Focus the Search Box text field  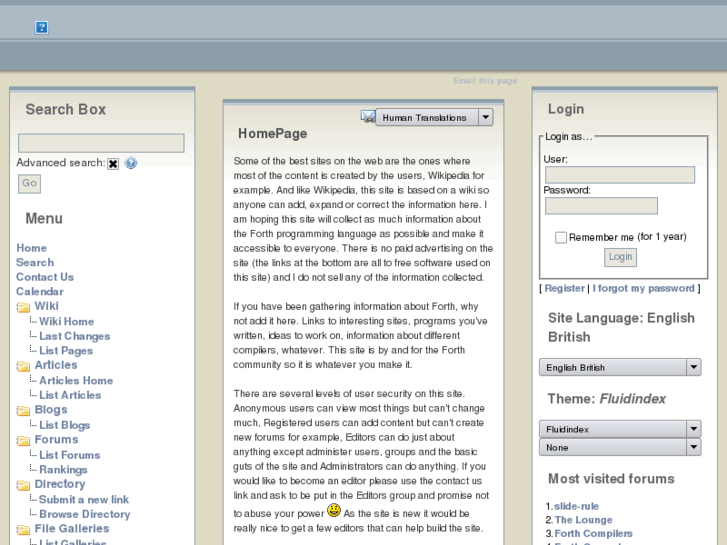coord(101,143)
